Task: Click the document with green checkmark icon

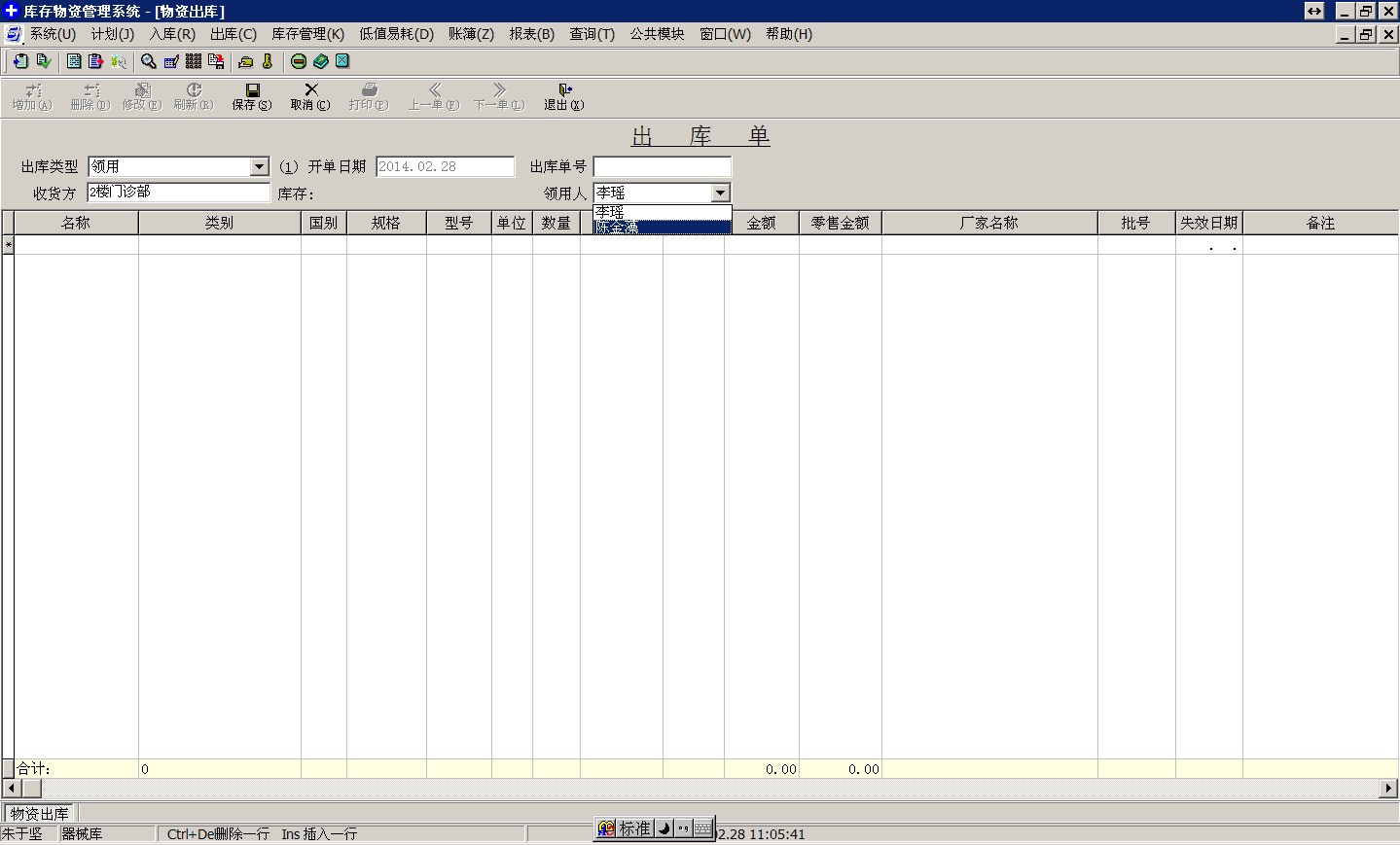Action: (x=43, y=61)
